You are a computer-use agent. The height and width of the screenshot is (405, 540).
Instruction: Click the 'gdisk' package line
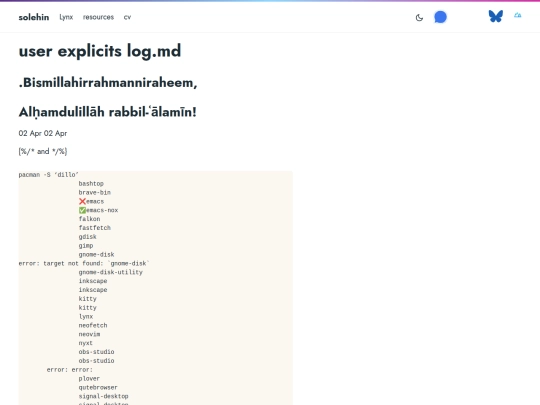[x=87, y=237]
